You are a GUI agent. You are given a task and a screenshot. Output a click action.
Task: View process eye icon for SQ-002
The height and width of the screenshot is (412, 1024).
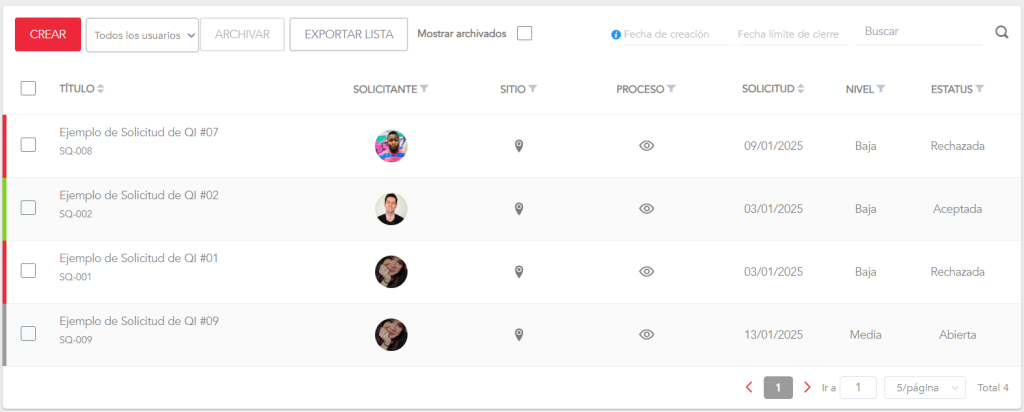tap(647, 209)
